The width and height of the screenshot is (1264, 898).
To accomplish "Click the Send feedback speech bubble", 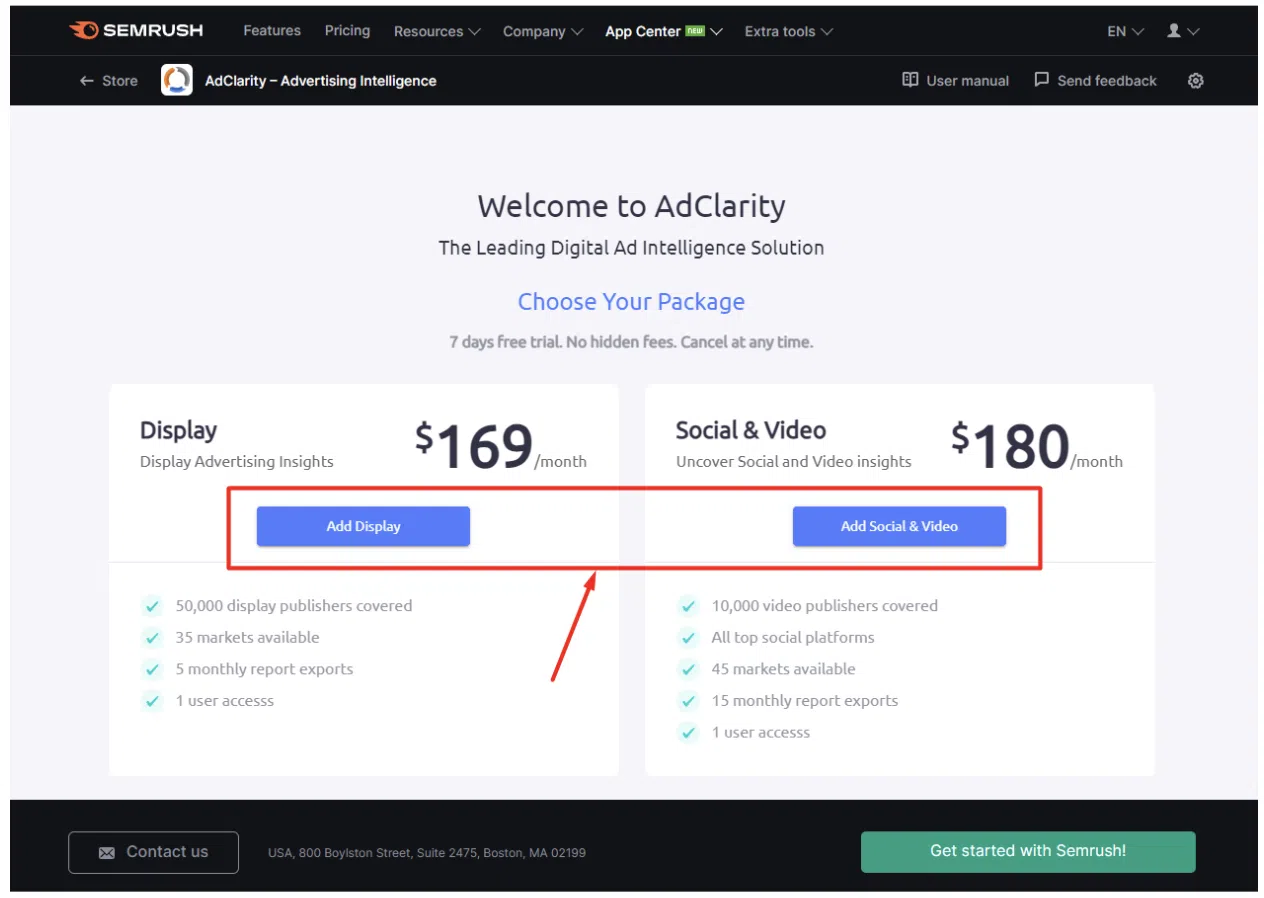I will tap(1042, 80).
